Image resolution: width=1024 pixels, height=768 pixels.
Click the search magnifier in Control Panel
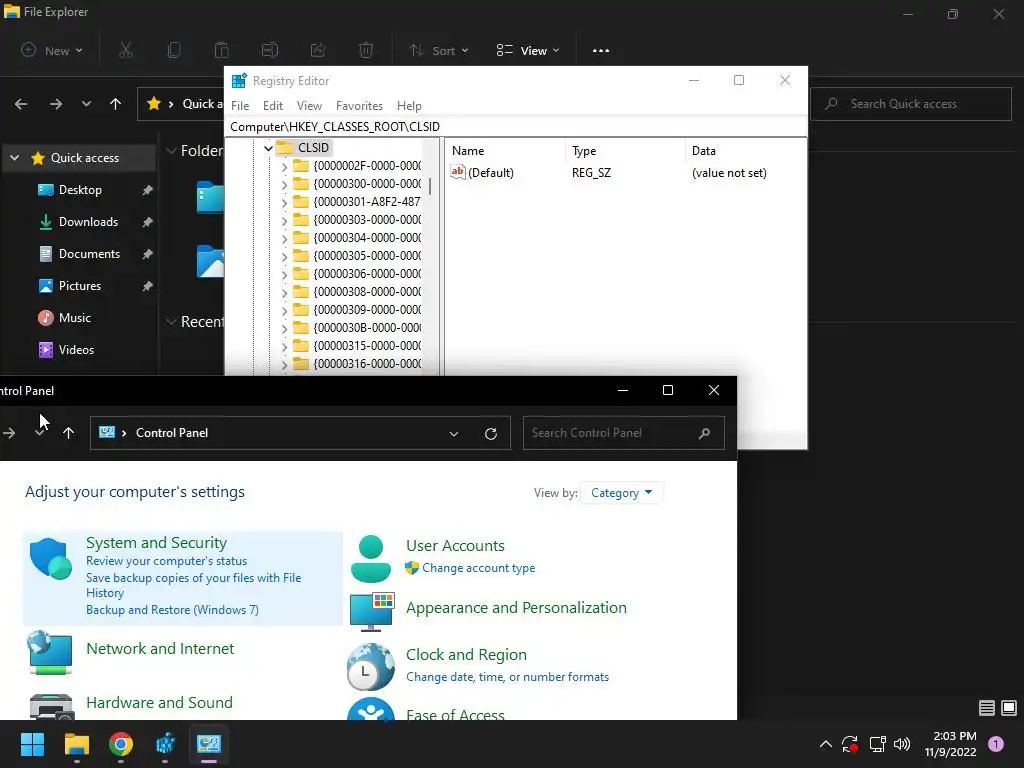tap(704, 433)
